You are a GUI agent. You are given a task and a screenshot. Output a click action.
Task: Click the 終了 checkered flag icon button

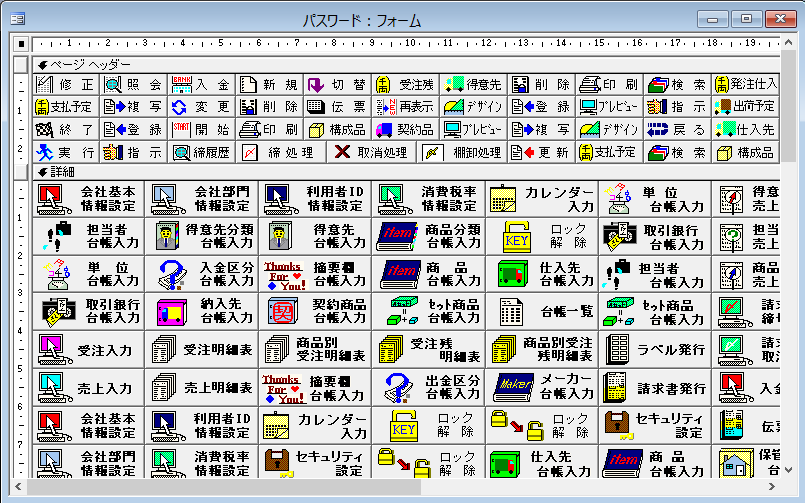coord(67,129)
